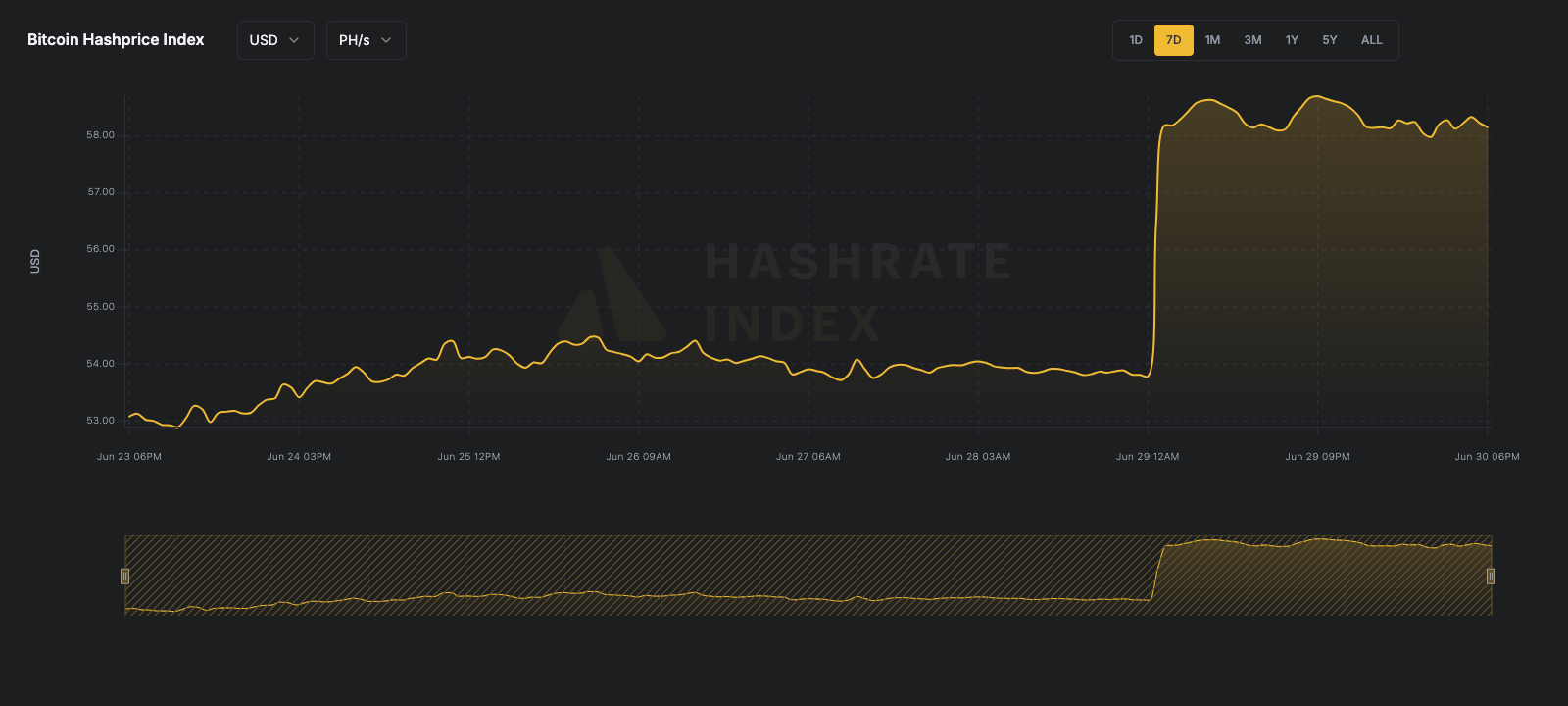
Task: Click the 57.00 y-axis label
Action: point(100,192)
